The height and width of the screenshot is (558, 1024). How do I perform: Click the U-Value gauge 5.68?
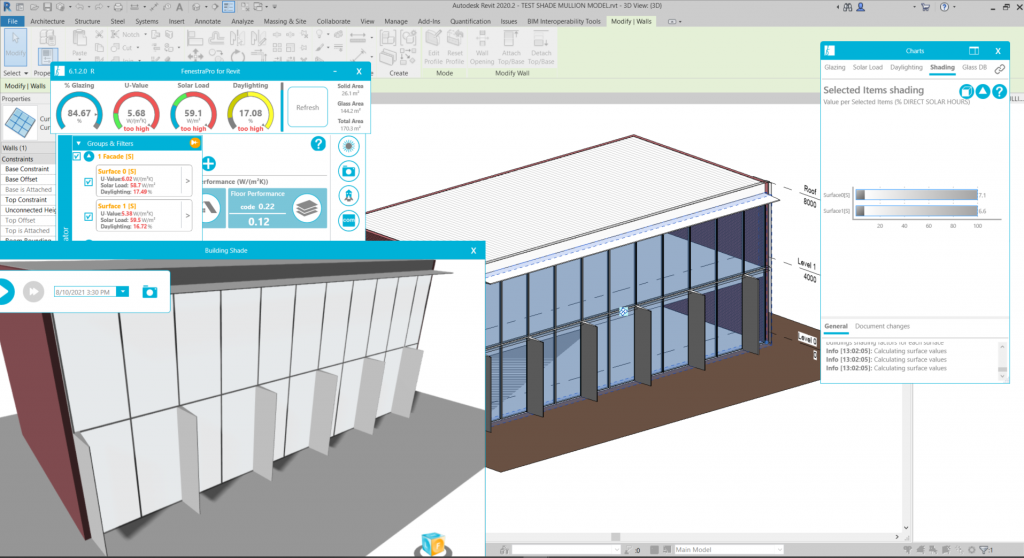[x=136, y=112]
